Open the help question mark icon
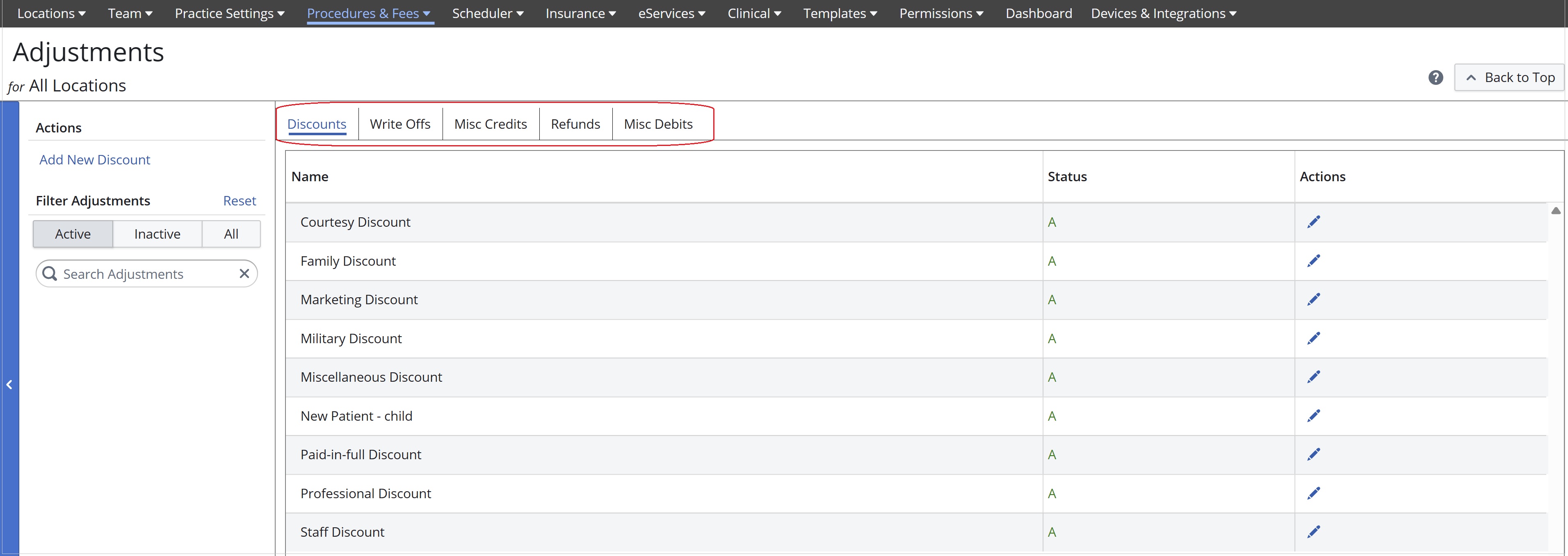 tap(1435, 78)
